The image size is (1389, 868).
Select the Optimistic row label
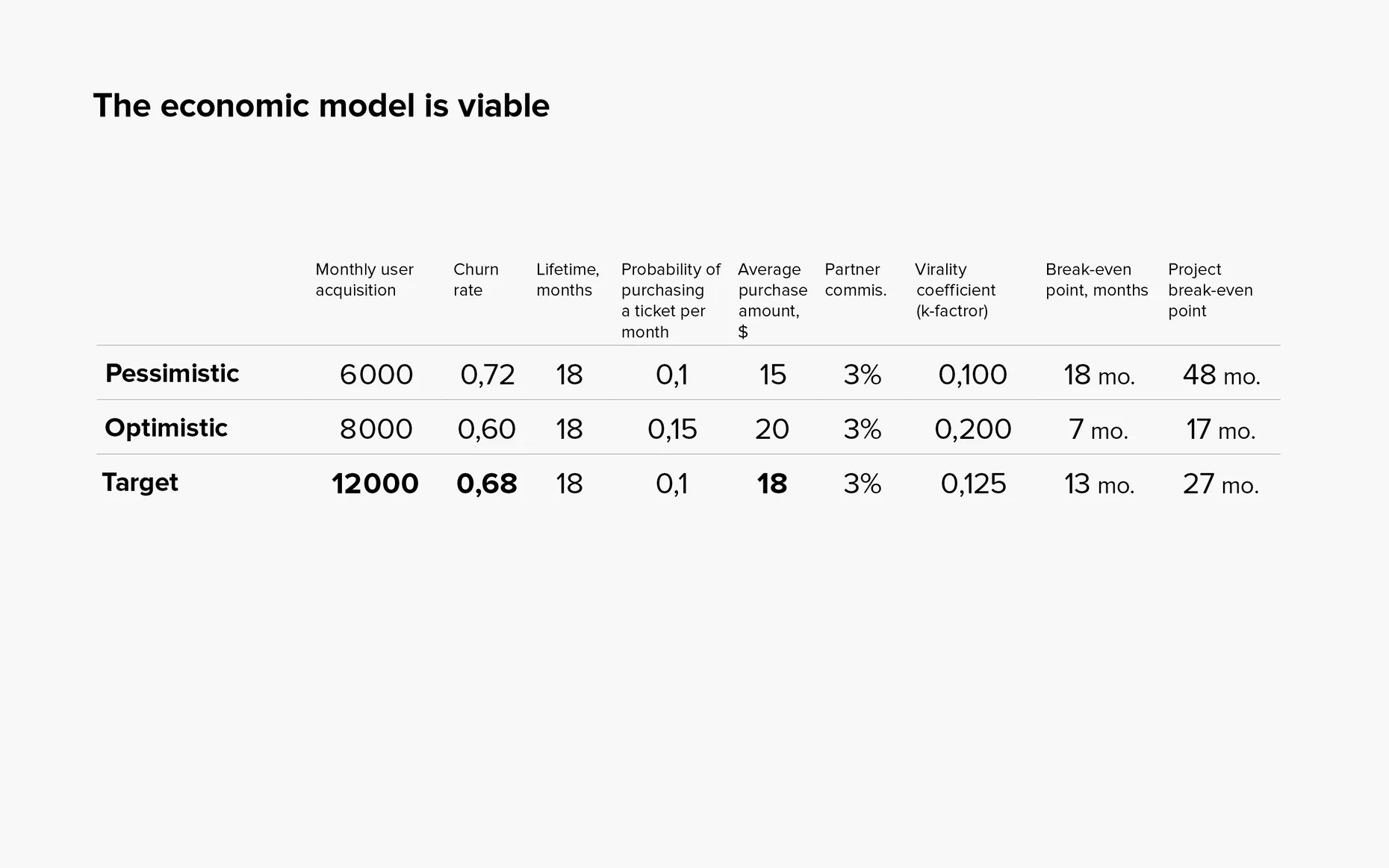pyautogui.click(x=166, y=428)
